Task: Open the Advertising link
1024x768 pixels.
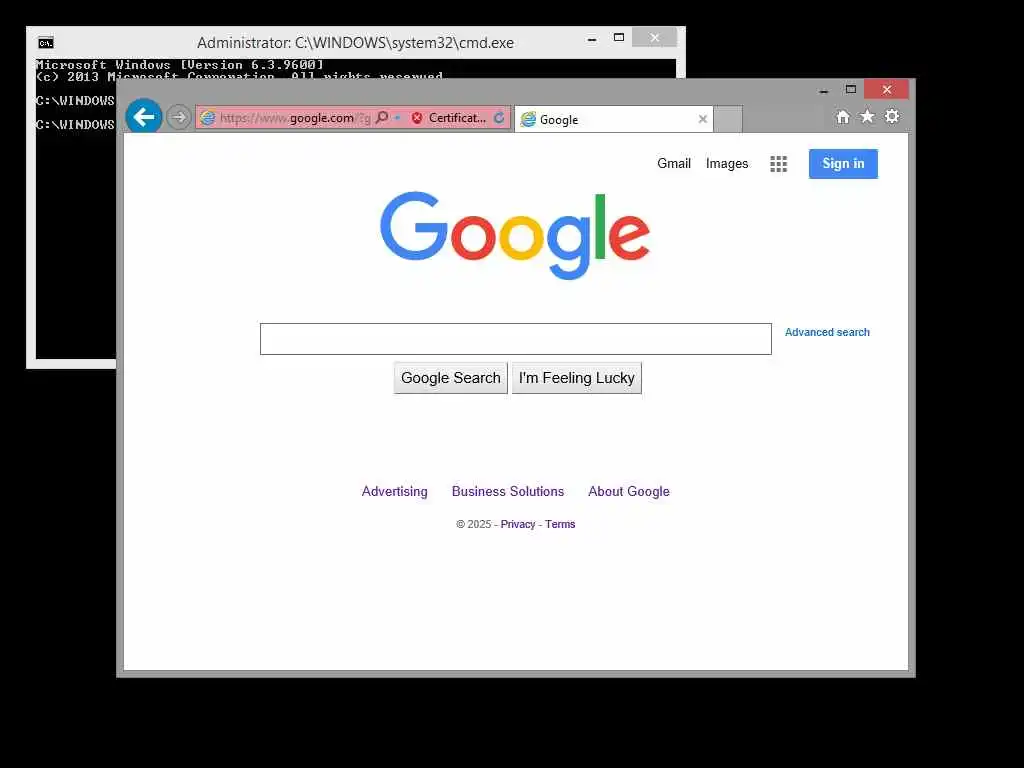Action: [394, 492]
